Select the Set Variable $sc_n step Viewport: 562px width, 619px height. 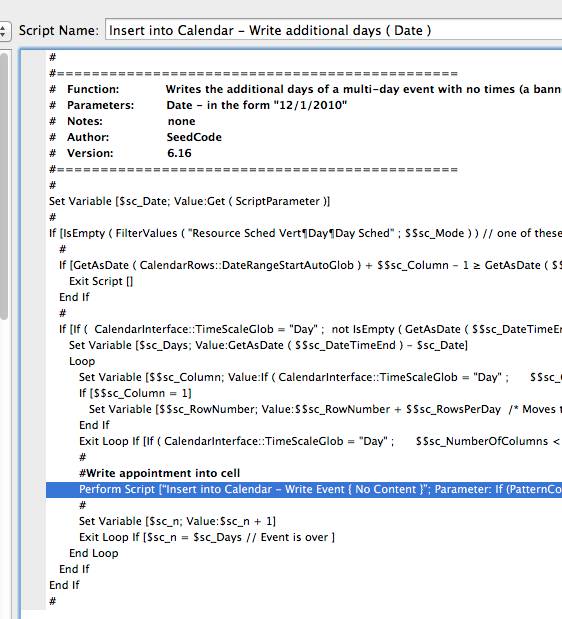coord(177,521)
